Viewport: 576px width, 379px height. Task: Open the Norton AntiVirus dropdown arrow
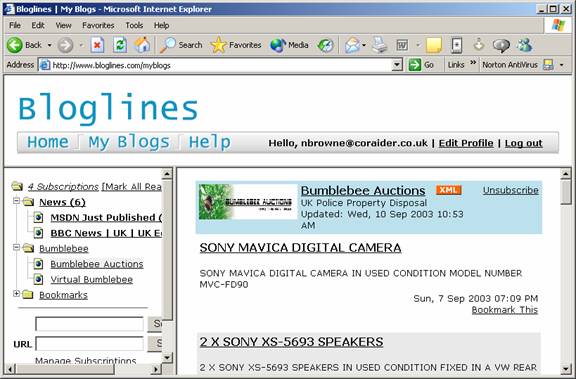click(561, 65)
